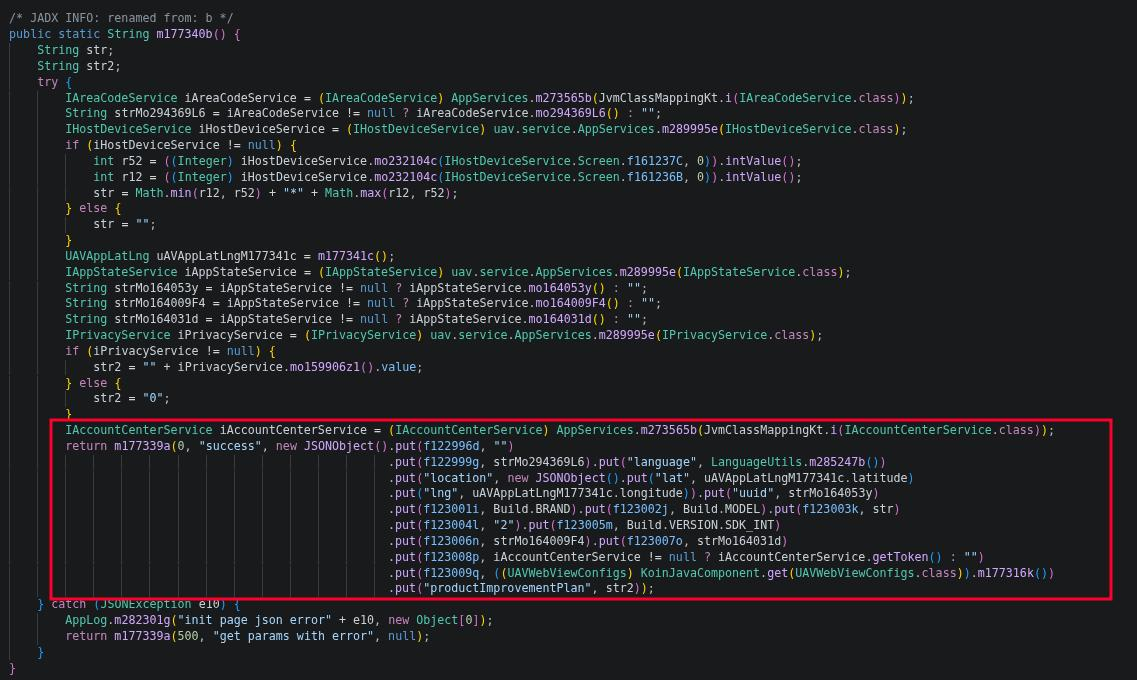Click the UAVAppLatLng type name
The image size is (1137, 680).
tap(107, 256)
